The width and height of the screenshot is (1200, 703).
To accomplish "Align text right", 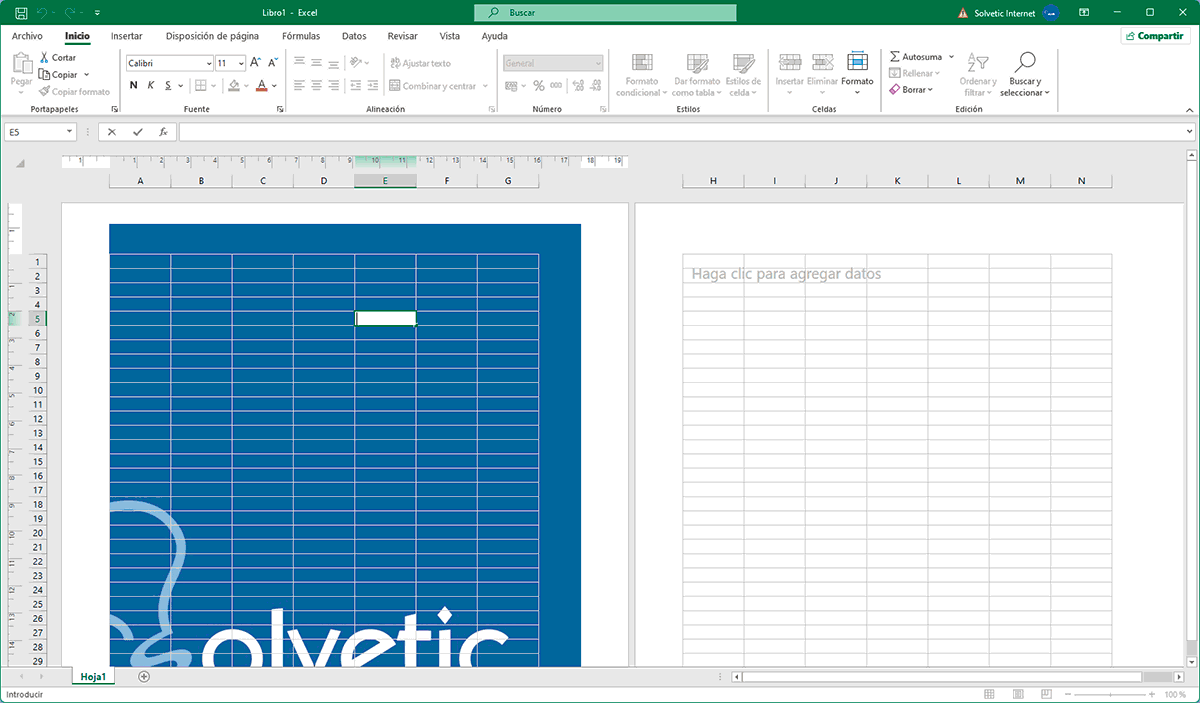I will (x=332, y=86).
